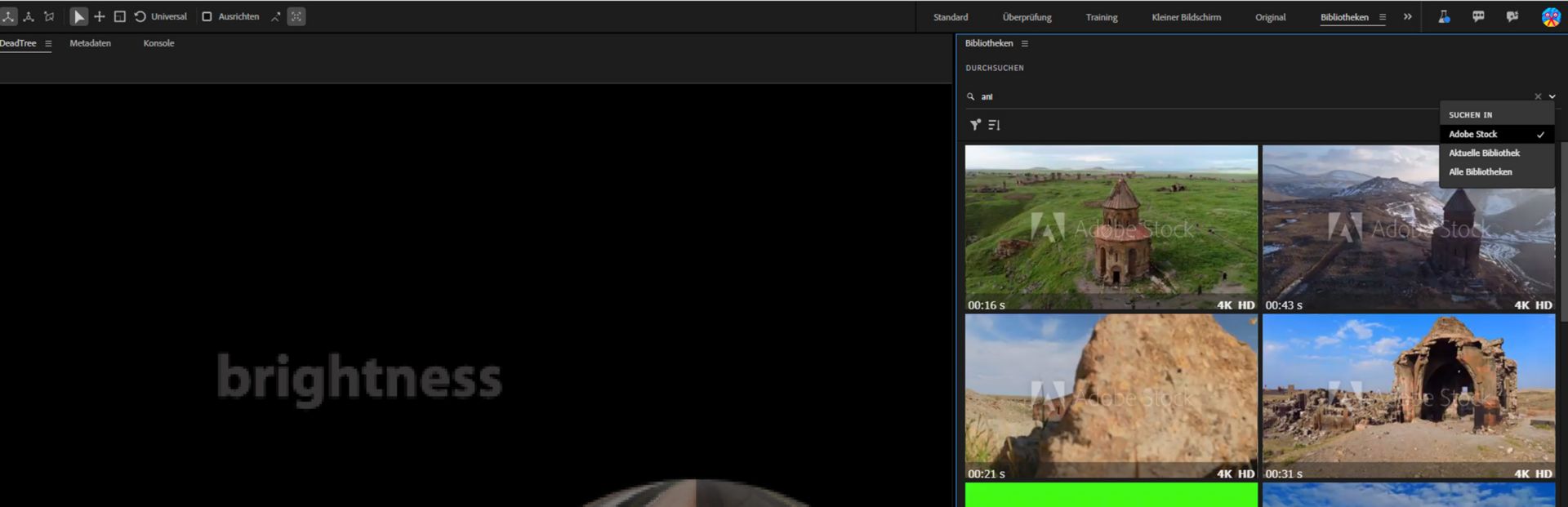1568x507 pixels.
Task: Expand the workspace overflow double chevron
Action: click(1408, 16)
